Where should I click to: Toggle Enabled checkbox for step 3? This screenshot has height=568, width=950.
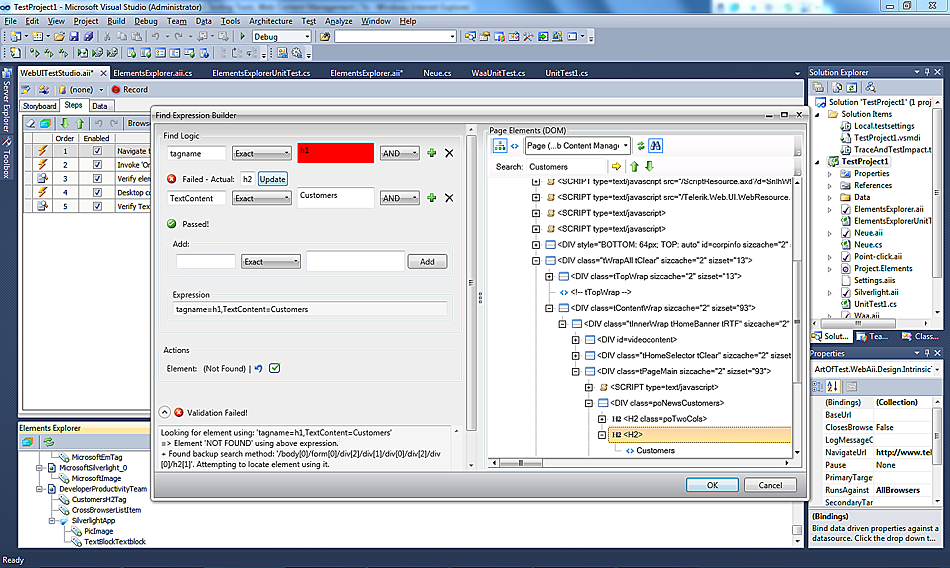click(97, 178)
